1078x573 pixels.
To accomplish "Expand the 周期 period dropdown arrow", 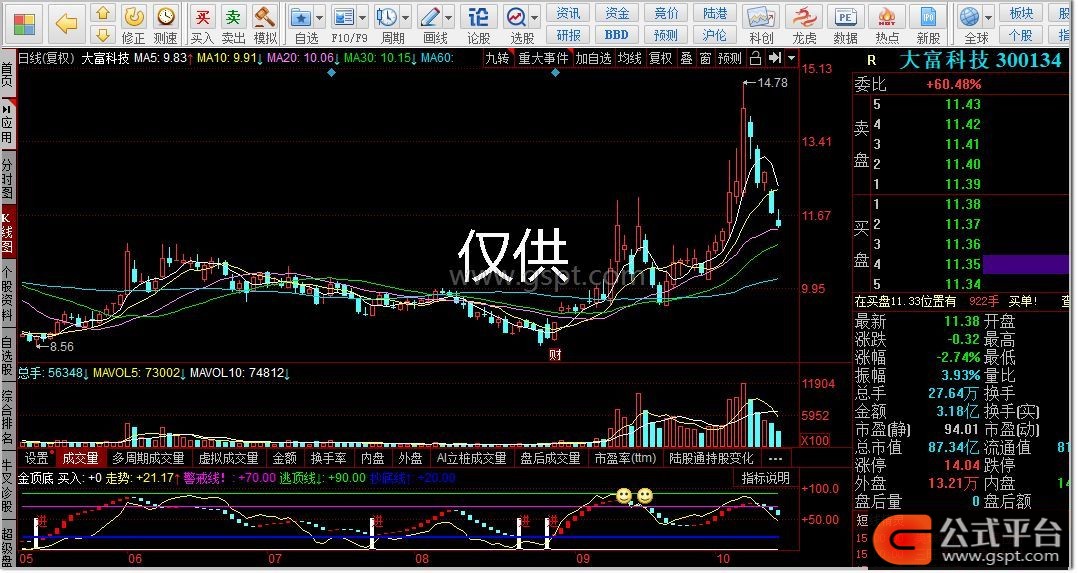I will 406,17.
